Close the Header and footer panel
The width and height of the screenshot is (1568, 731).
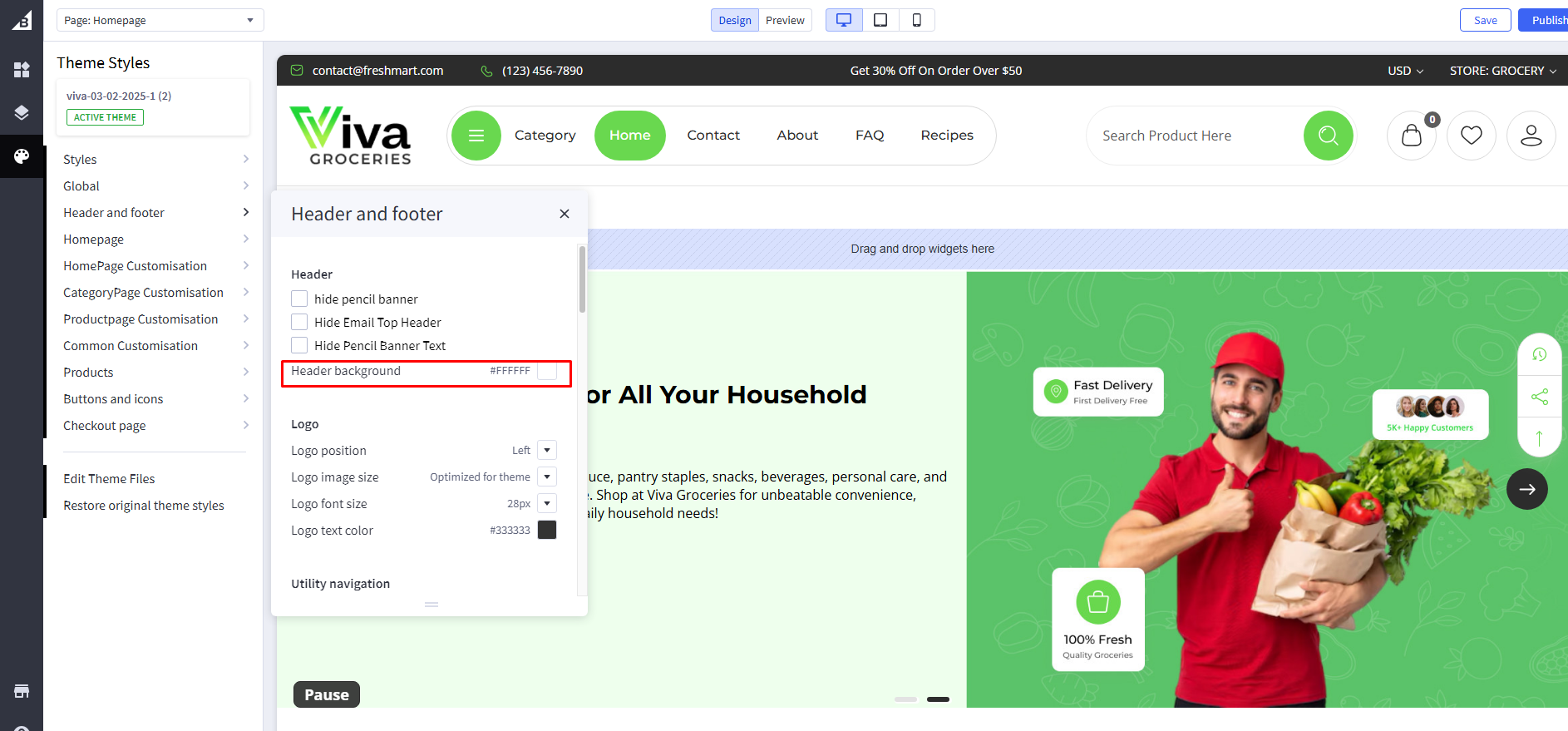(565, 214)
